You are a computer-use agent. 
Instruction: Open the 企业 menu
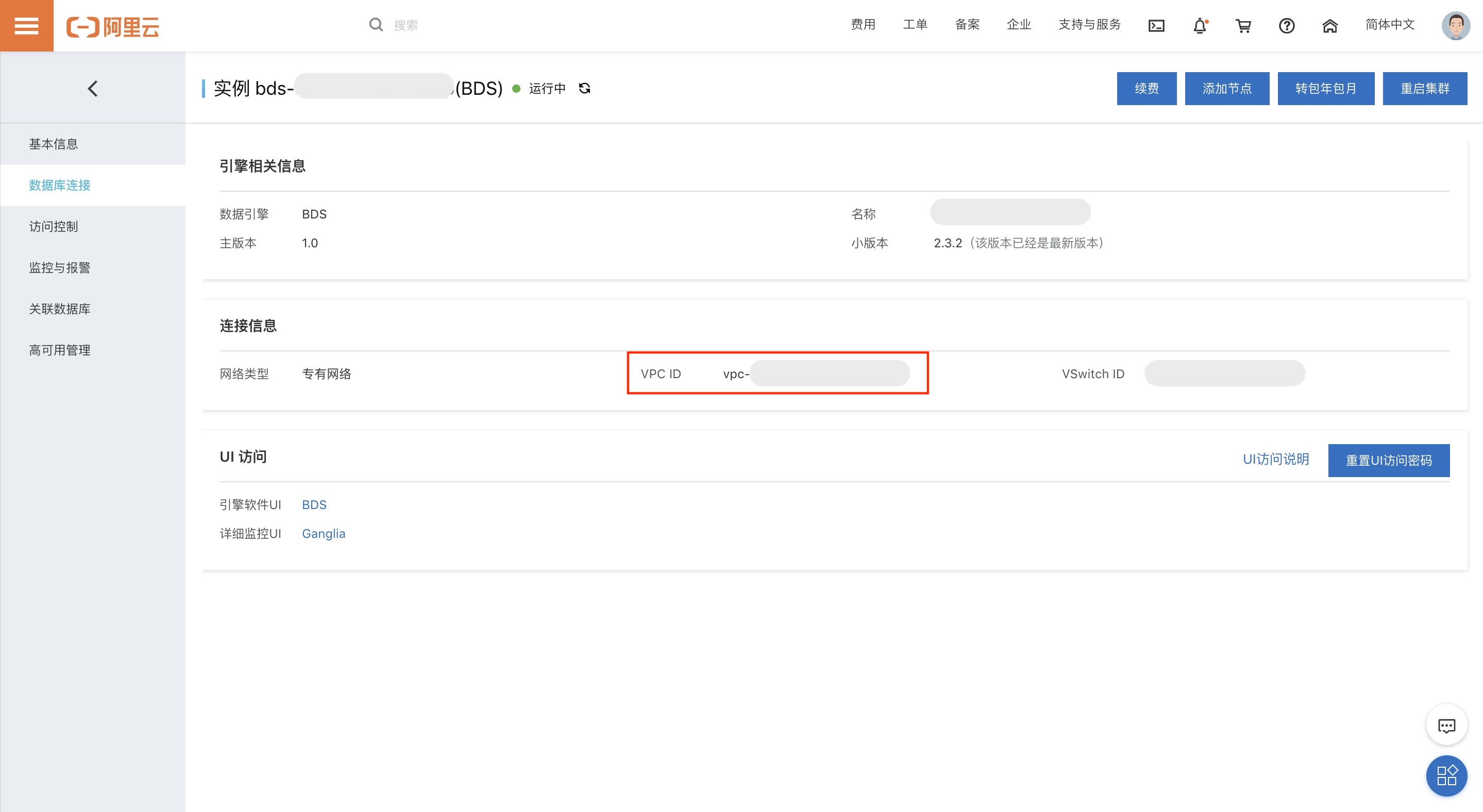1018,24
